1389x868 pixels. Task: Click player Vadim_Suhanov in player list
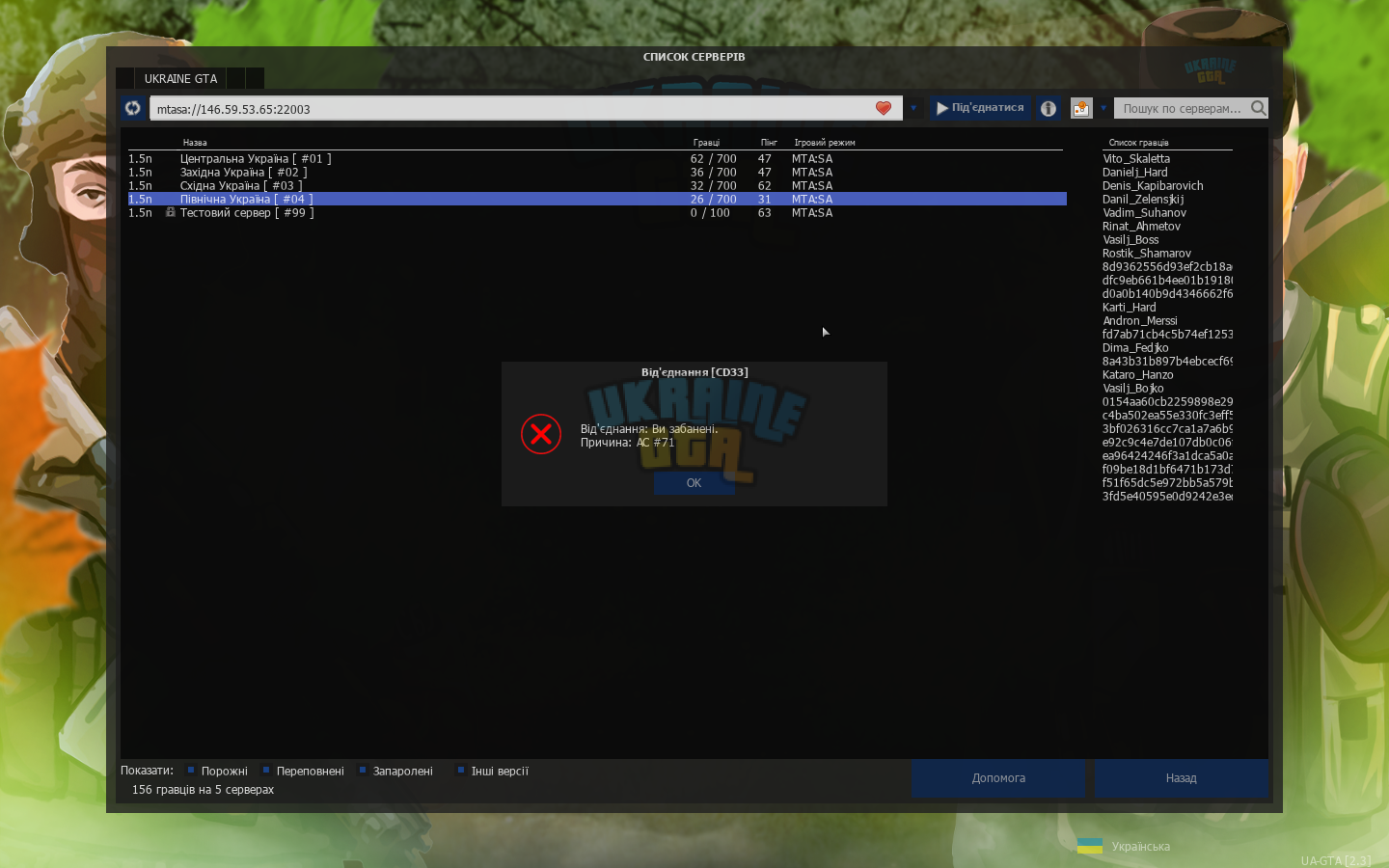point(1145,213)
